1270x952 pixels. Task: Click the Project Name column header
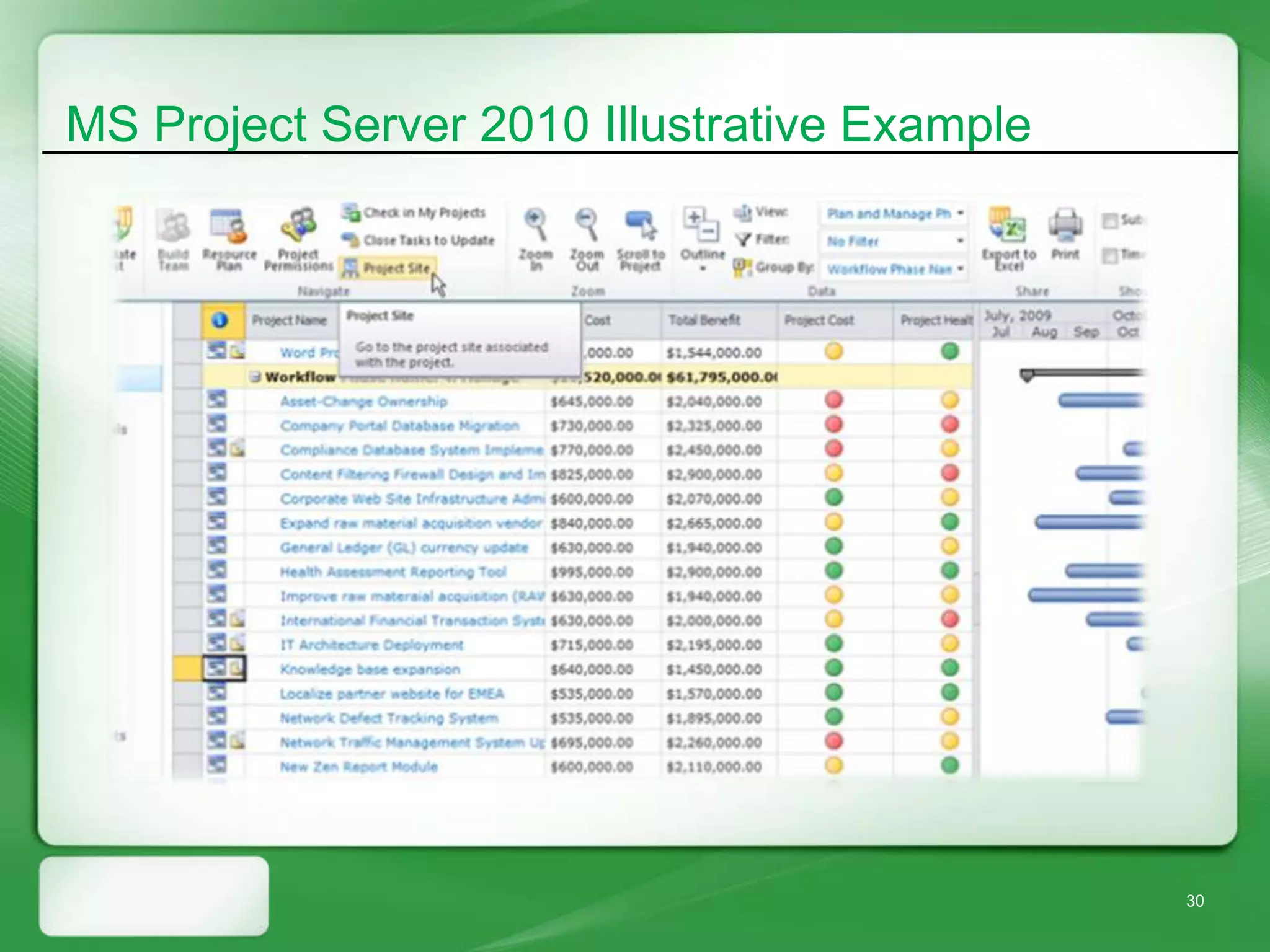(x=290, y=320)
